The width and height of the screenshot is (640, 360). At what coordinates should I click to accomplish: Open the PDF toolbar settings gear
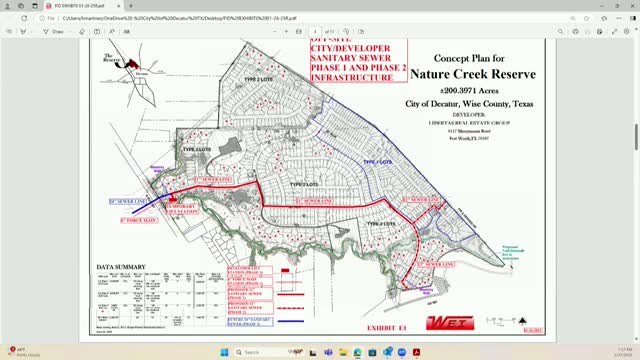pos(627,31)
